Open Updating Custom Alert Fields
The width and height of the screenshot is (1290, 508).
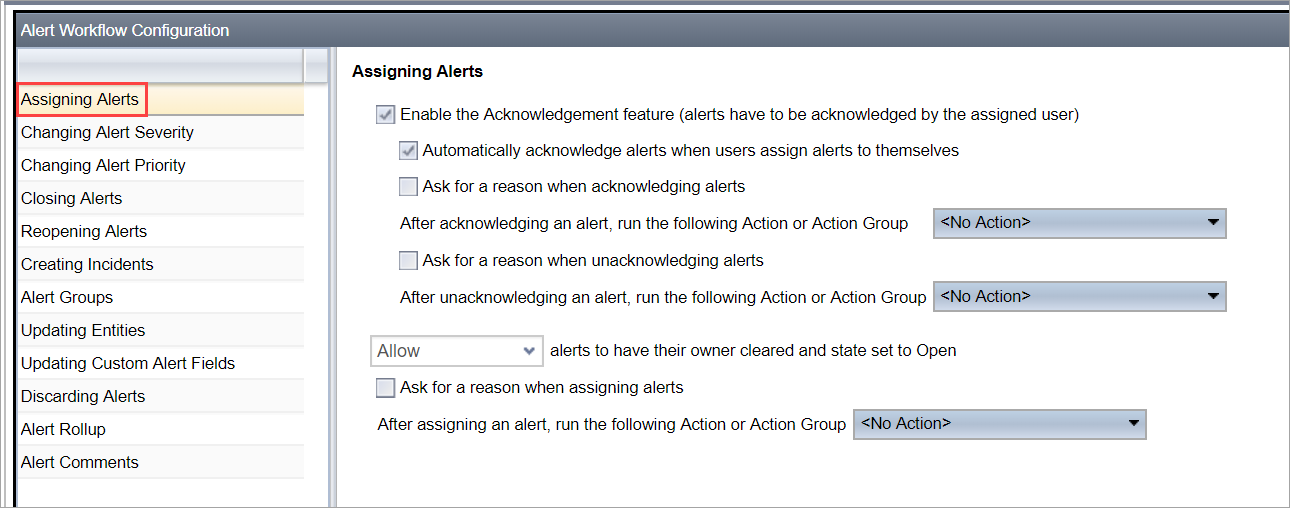pos(161,363)
